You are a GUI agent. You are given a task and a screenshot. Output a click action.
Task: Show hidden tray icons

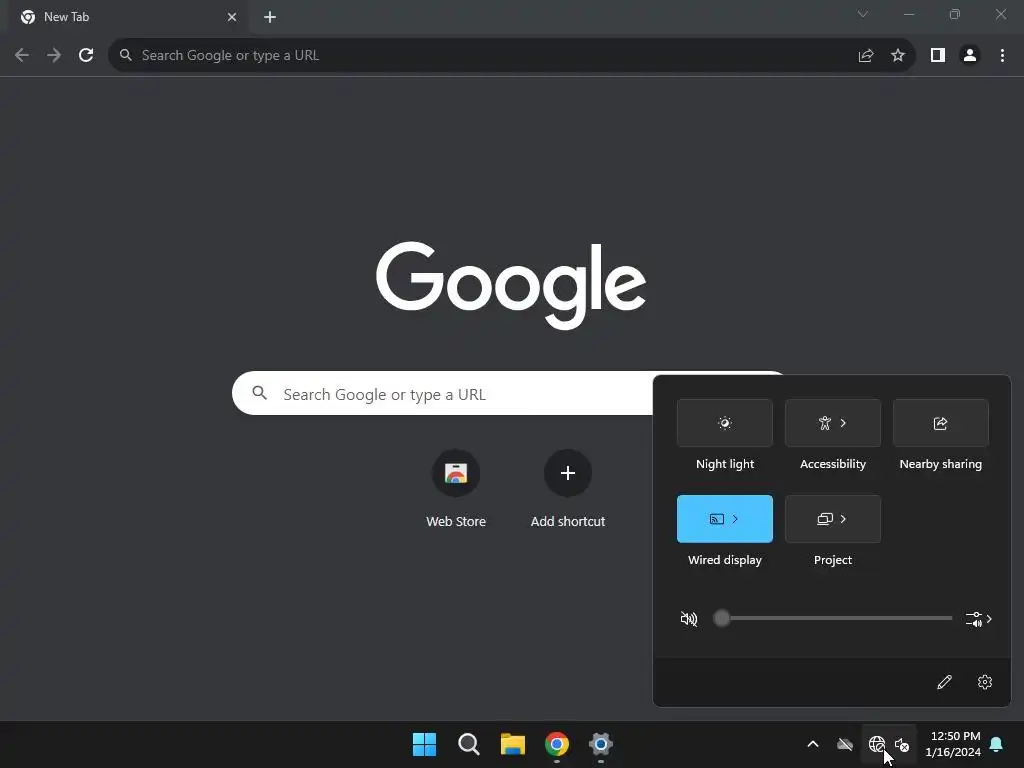pyautogui.click(x=813, y=744)
